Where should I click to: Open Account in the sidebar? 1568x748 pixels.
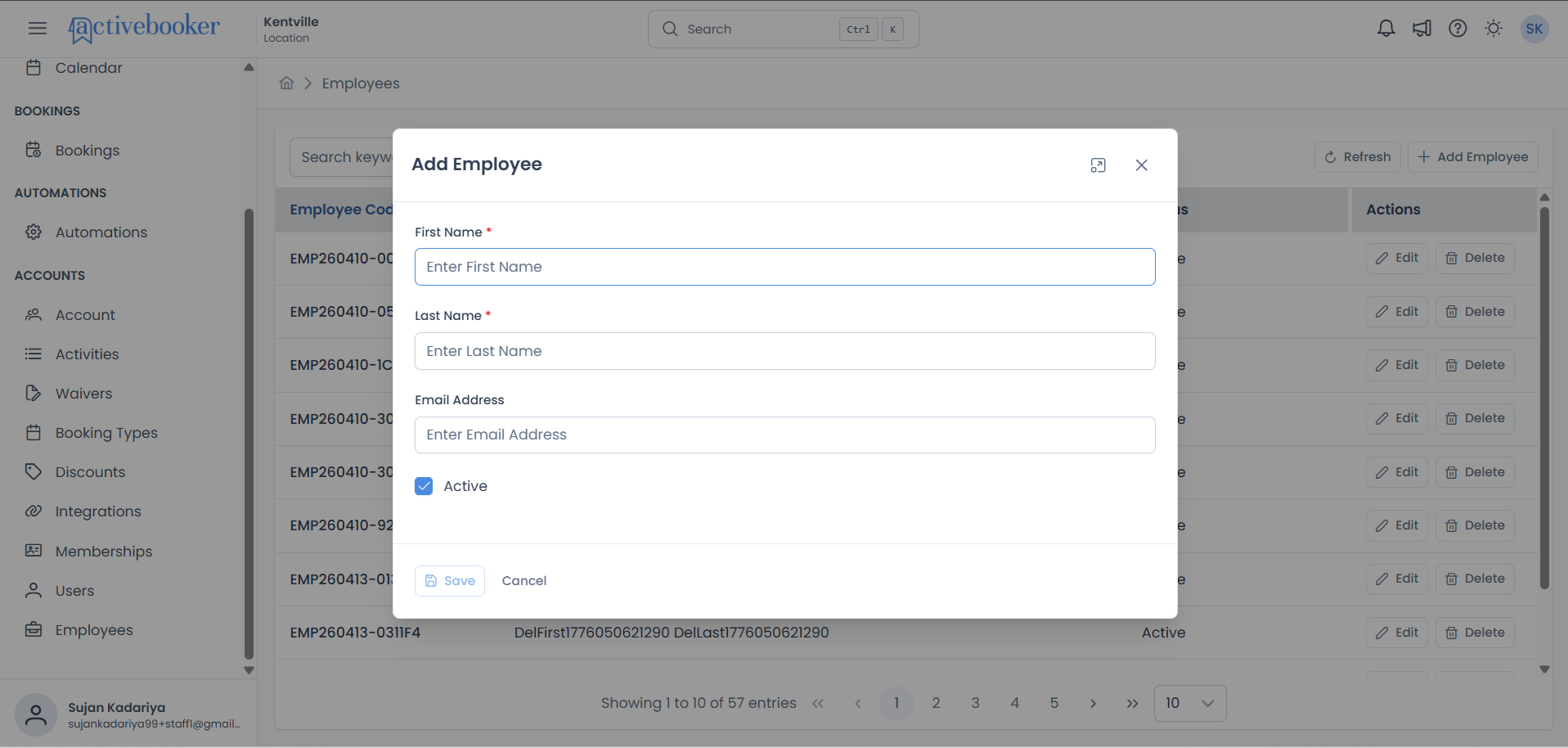click(x=85, y=315)
